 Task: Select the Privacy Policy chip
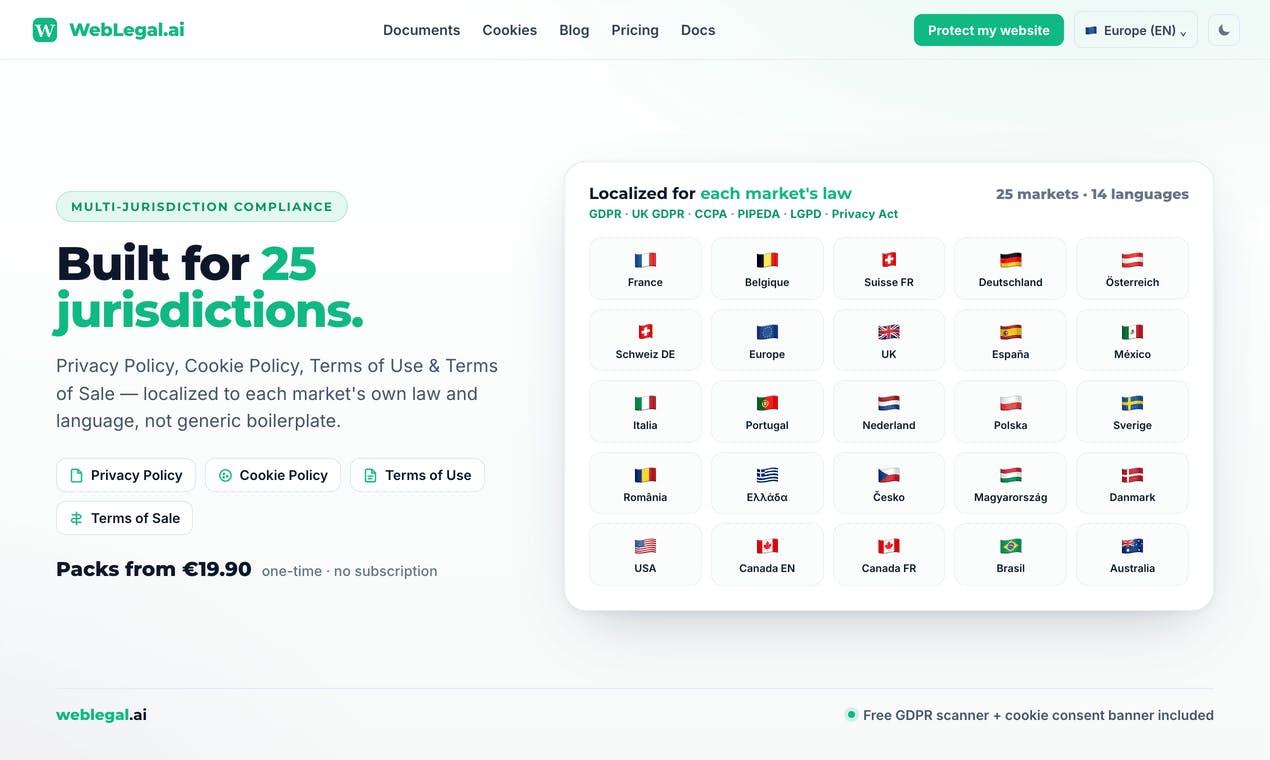(126, 475)
